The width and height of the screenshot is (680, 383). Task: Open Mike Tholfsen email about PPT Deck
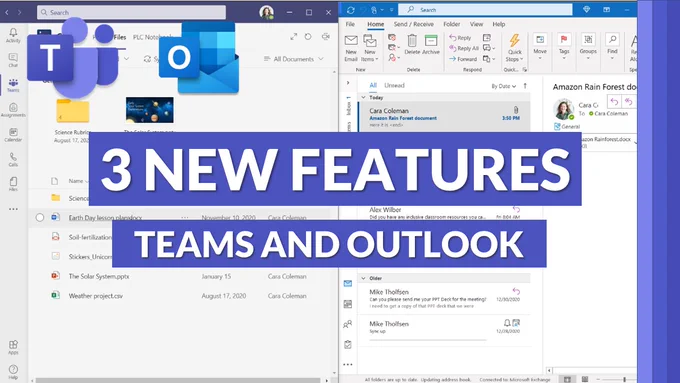[x=445, y=299]
